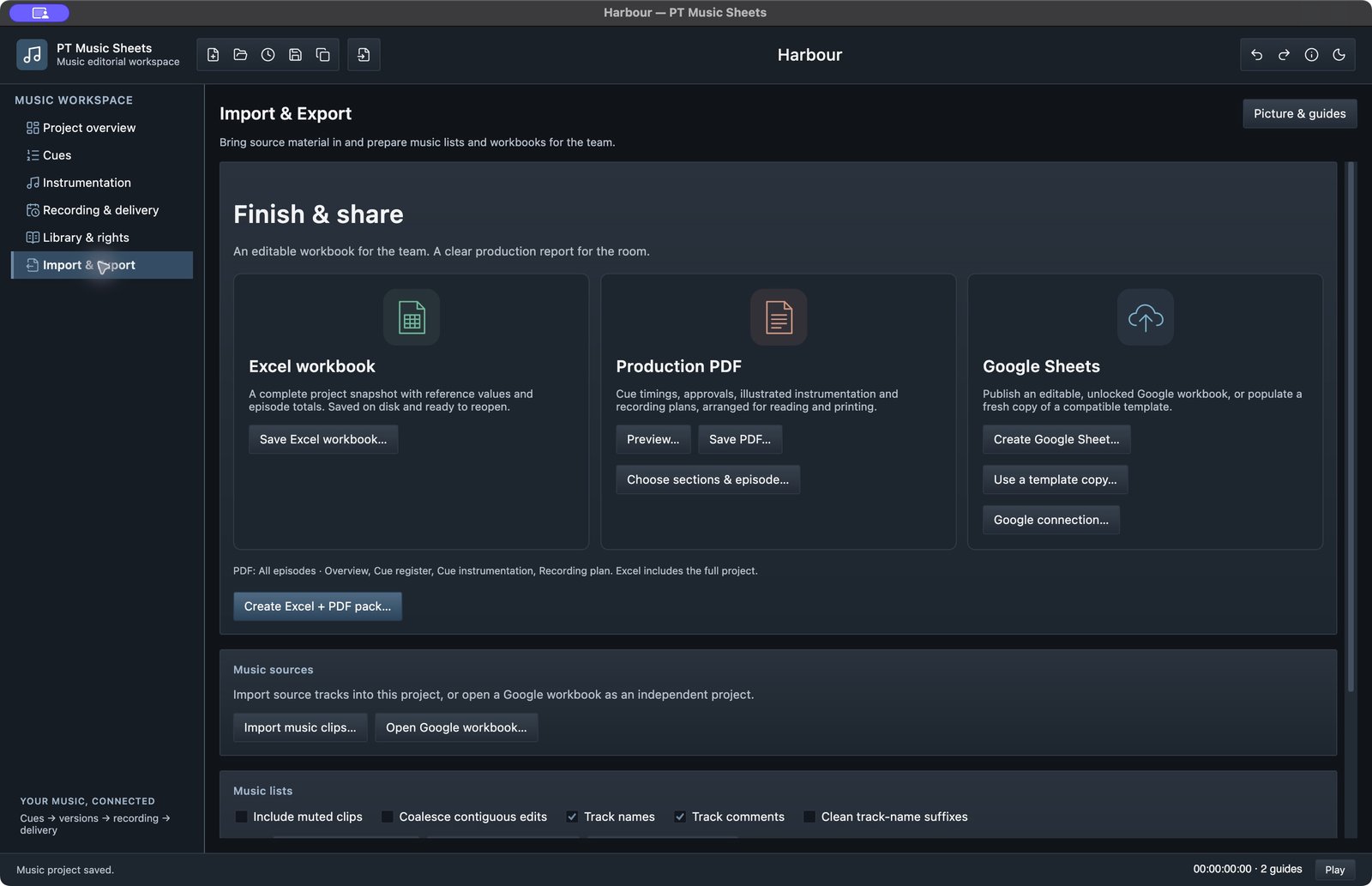
Task: Open the info circle icon
Action: [1311, 55]
